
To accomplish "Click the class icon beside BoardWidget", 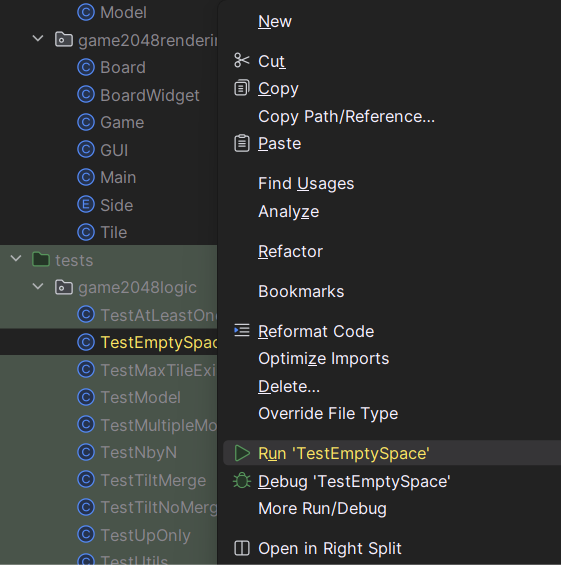I will (86, 95).
